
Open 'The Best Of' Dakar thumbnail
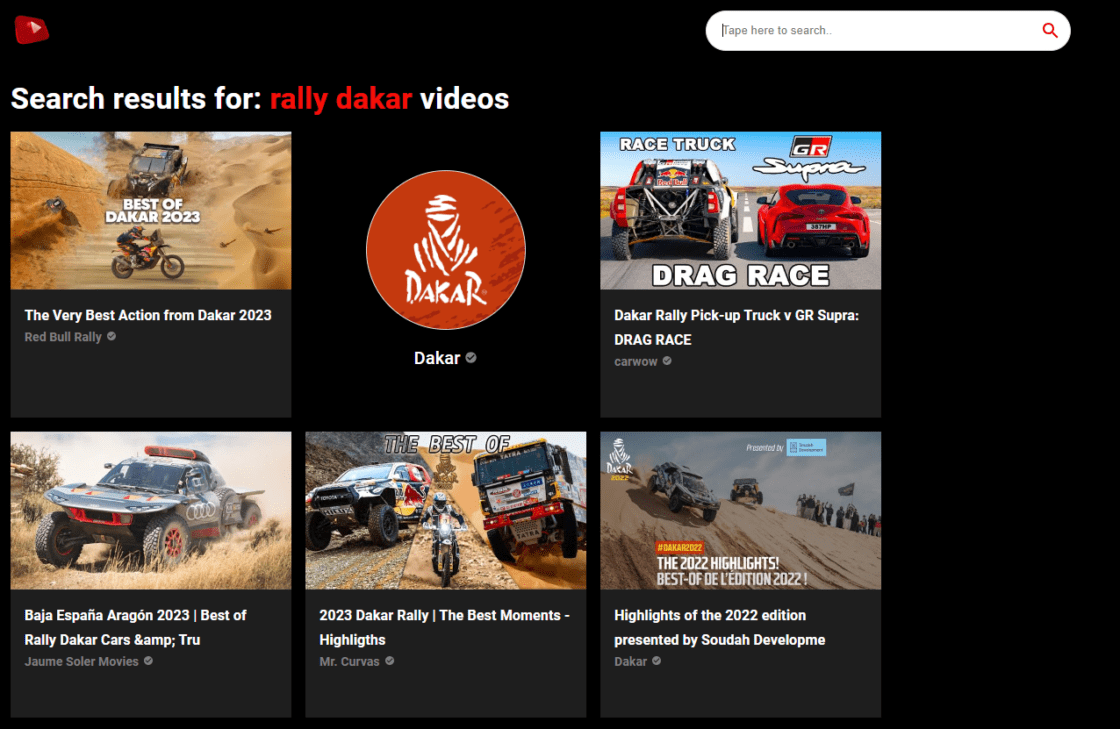point(446,511)
